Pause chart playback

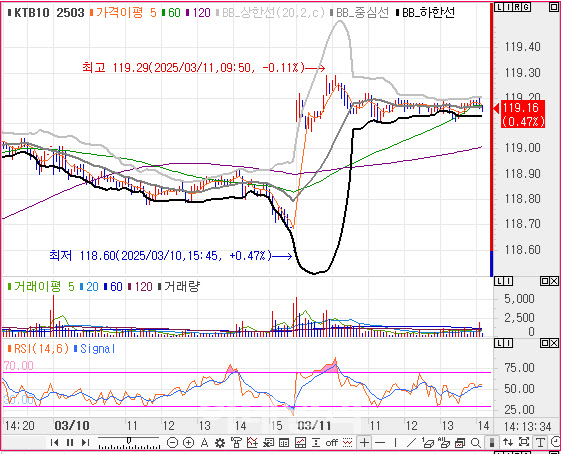tap(70, 443)
